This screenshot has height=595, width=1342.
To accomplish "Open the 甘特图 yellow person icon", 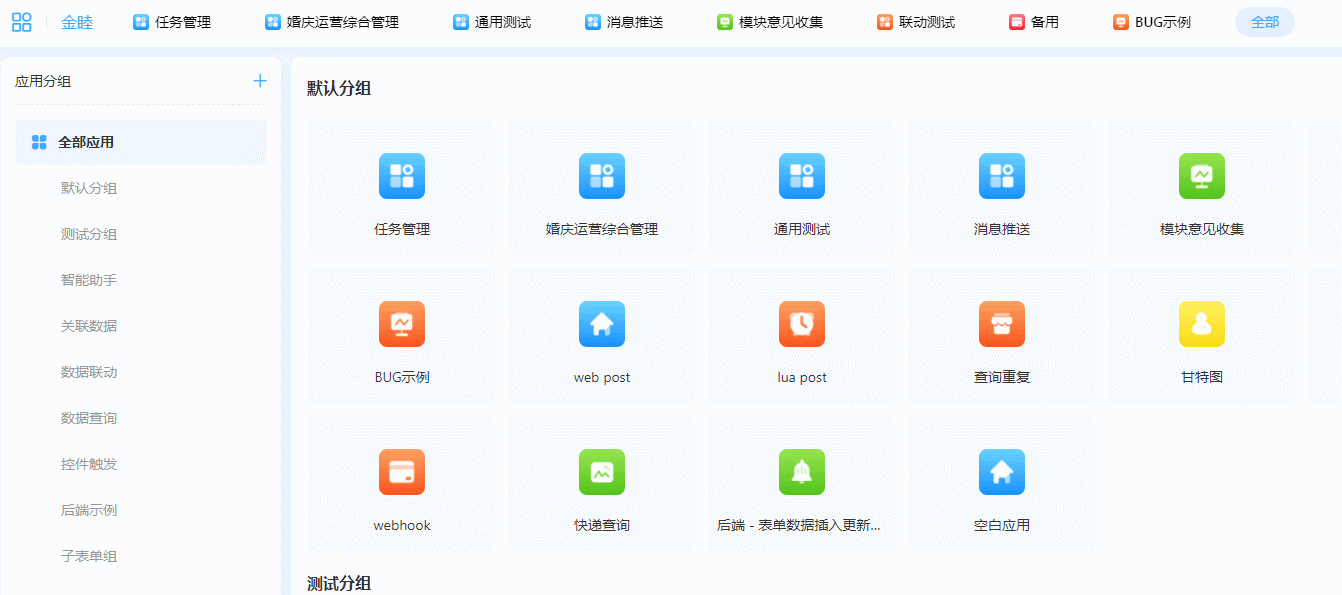I will coord(1202,324).
